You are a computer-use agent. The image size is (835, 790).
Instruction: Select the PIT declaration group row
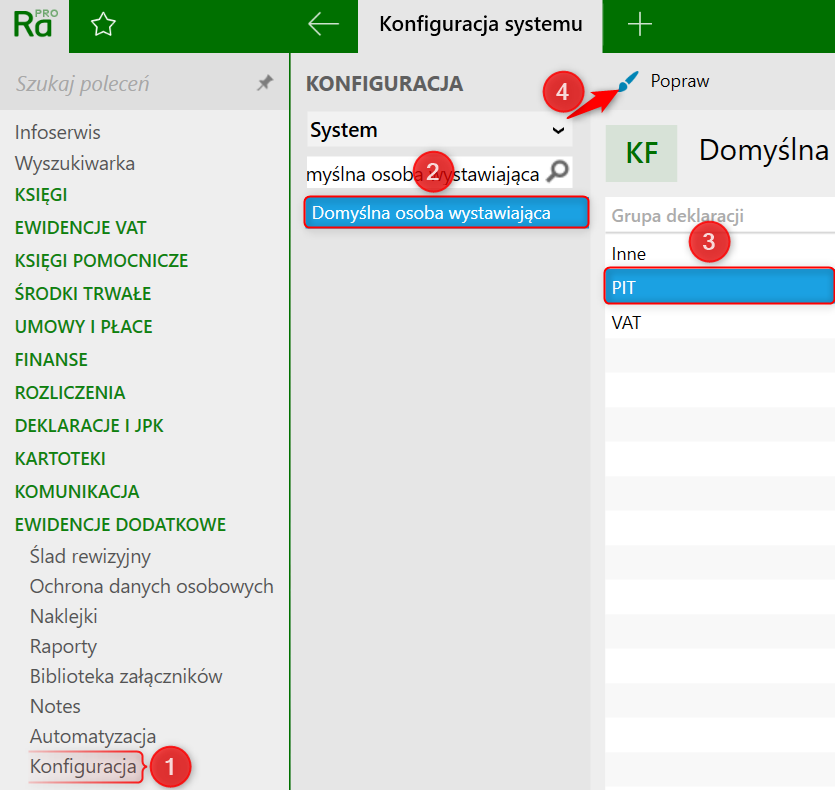[x=720, y=287]
